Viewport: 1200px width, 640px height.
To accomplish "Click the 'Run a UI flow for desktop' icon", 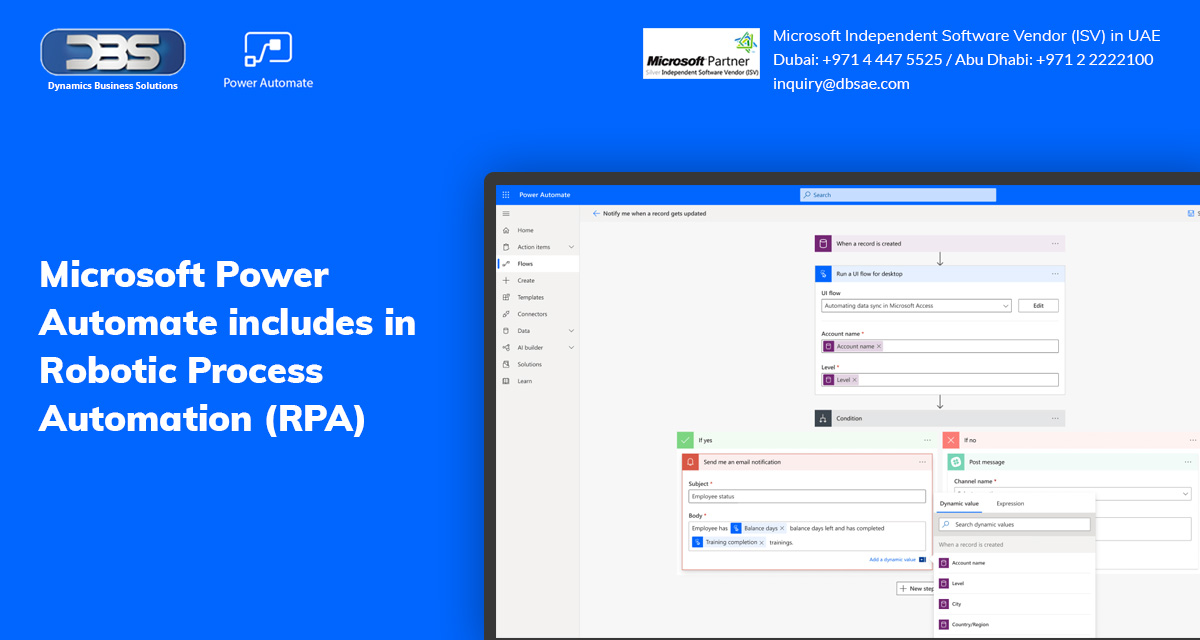I will point(823,273).
